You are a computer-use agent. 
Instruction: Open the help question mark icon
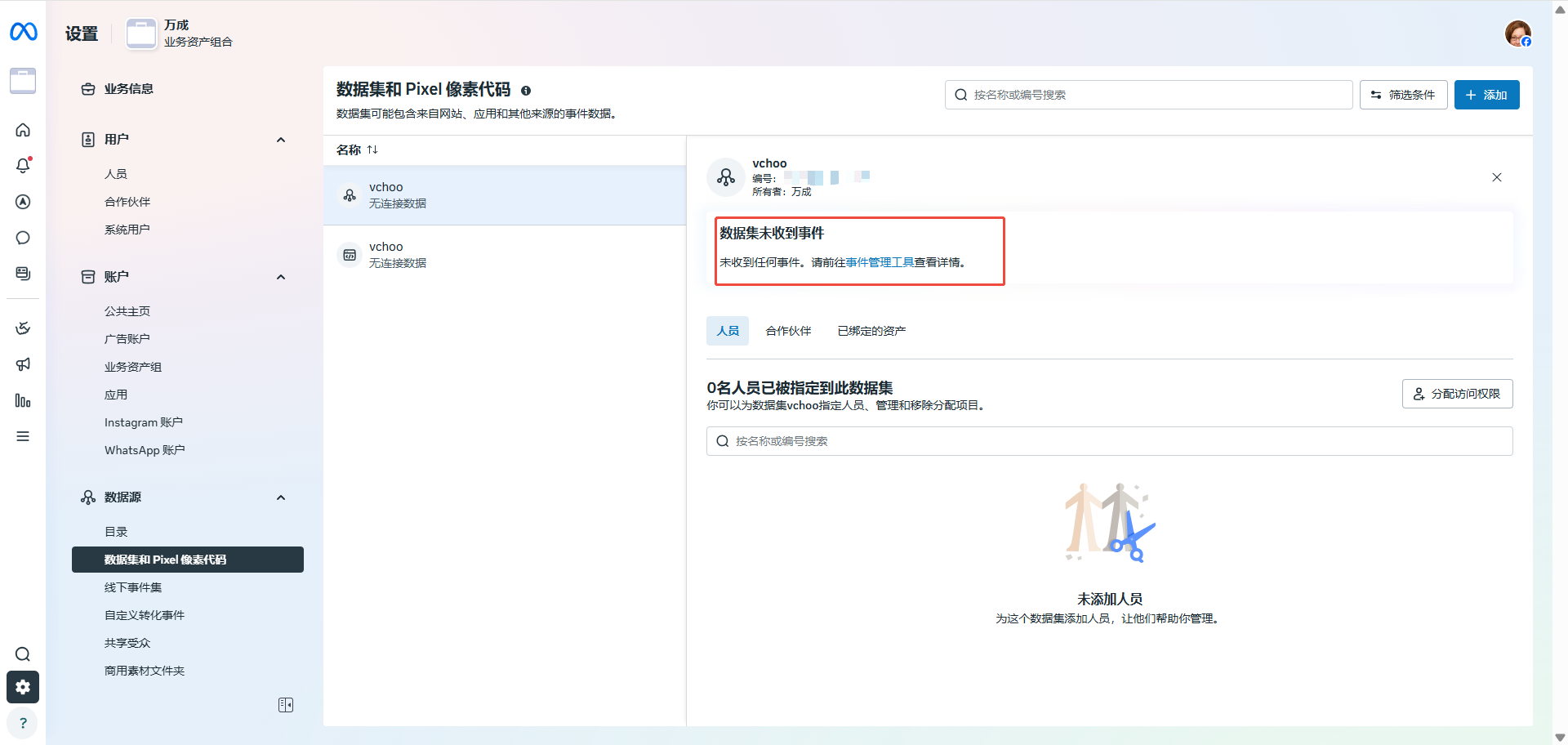pos(23,723)
